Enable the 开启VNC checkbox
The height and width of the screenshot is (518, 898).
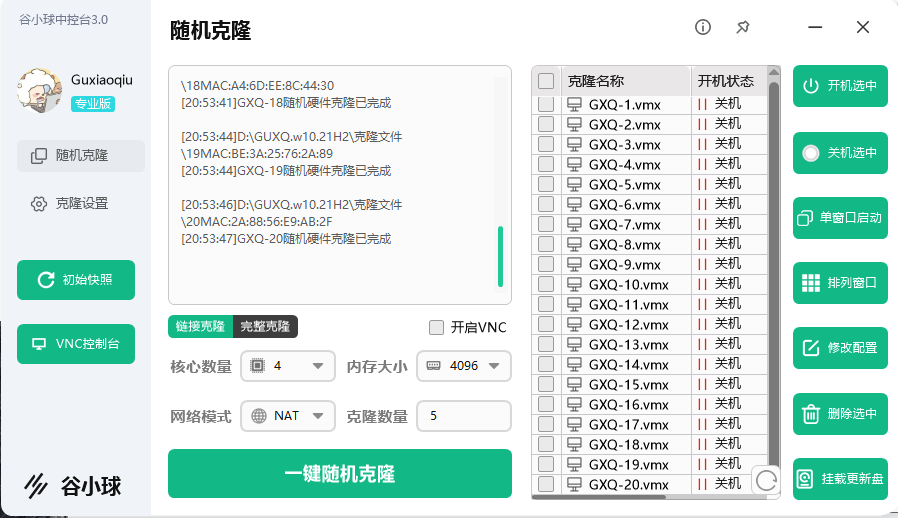[436, 327]
